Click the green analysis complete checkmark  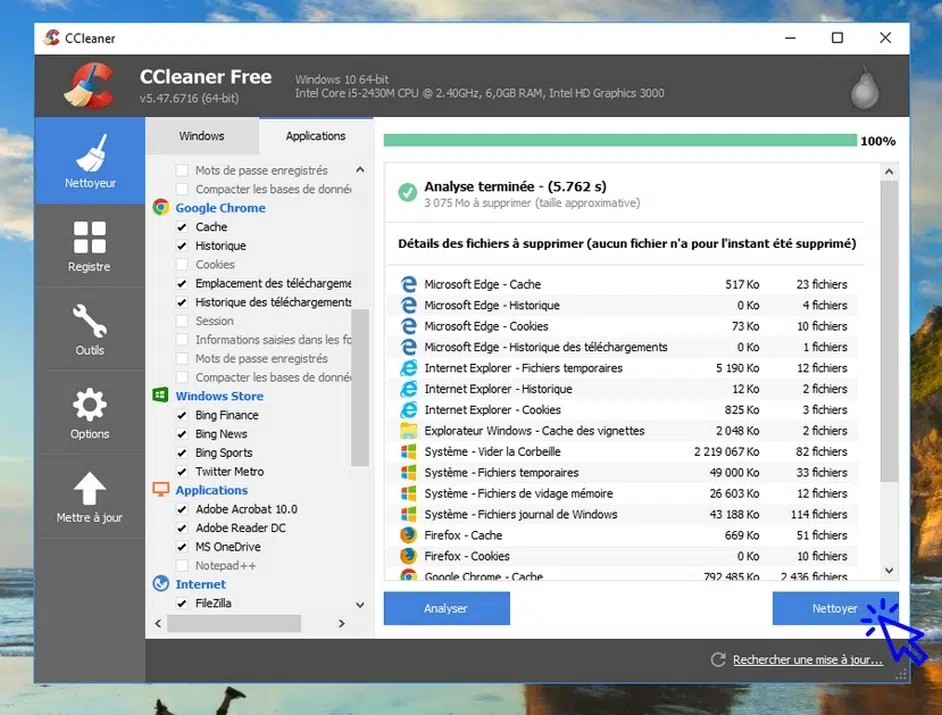[408, 193]
